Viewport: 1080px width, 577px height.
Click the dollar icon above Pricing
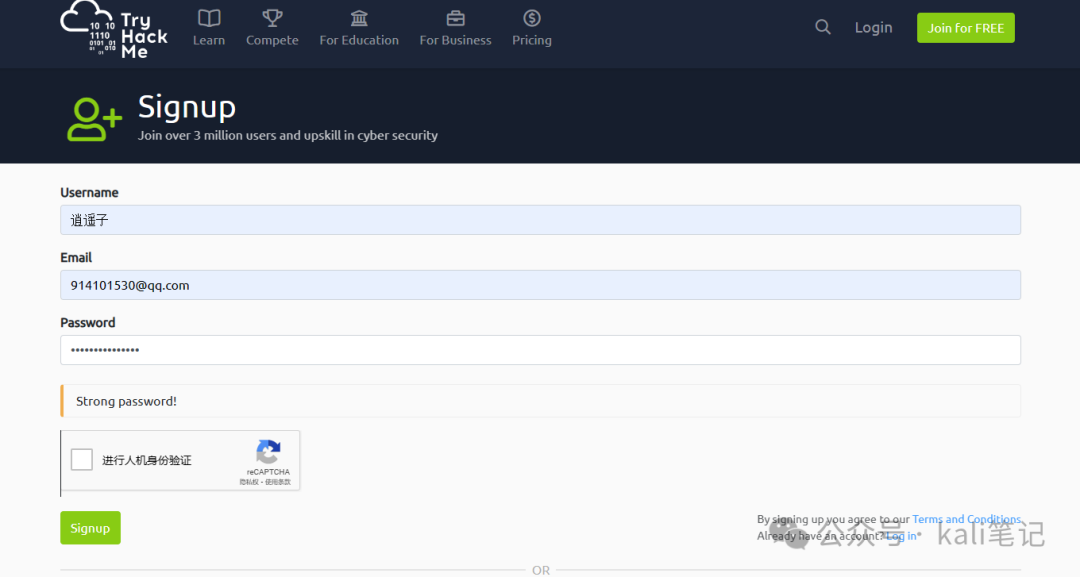tap(532, 18)
